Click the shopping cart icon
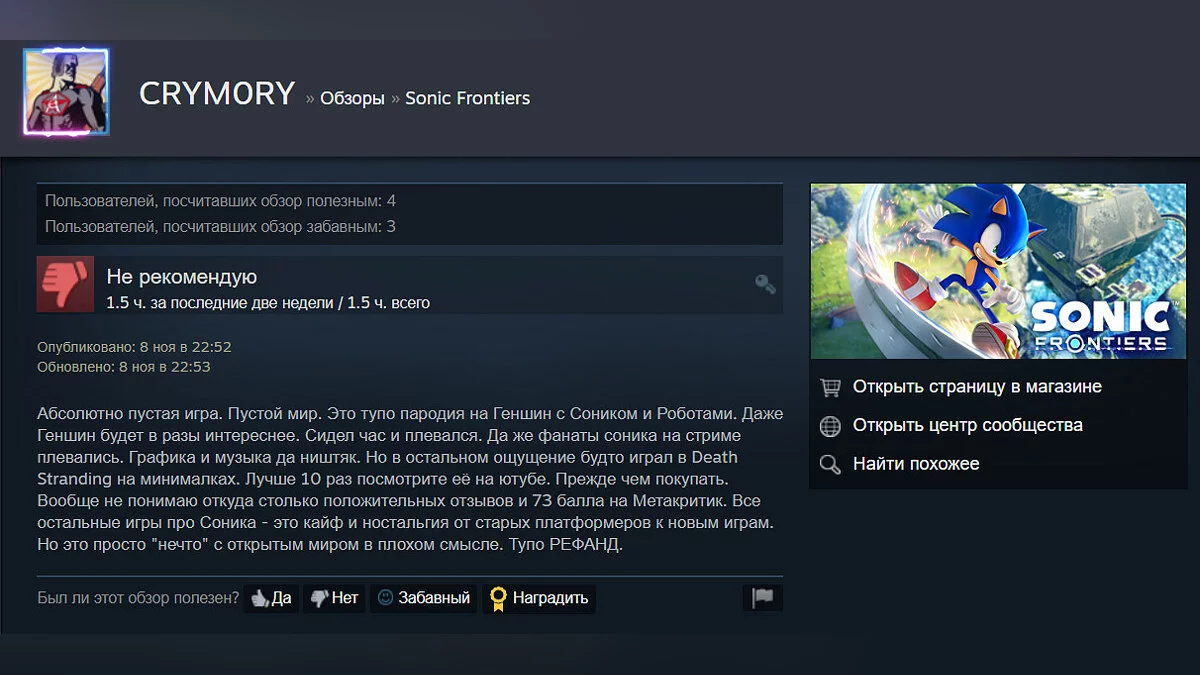Screen dimensions: 1200x675 pos(830,387)
